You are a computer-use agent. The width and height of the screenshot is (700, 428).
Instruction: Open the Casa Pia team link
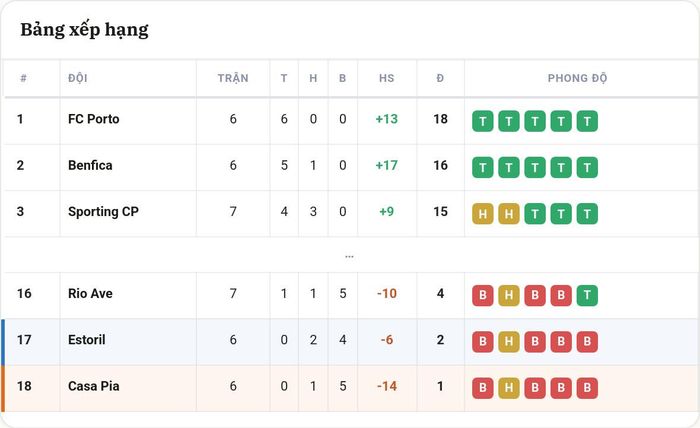[x=94, y=386]
